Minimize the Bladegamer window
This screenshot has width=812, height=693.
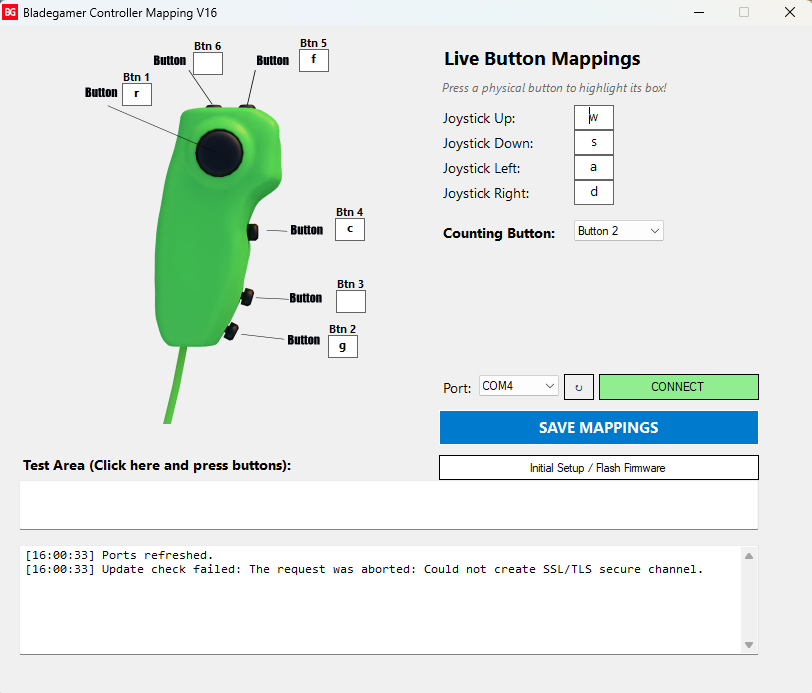(x=699, y=12)
